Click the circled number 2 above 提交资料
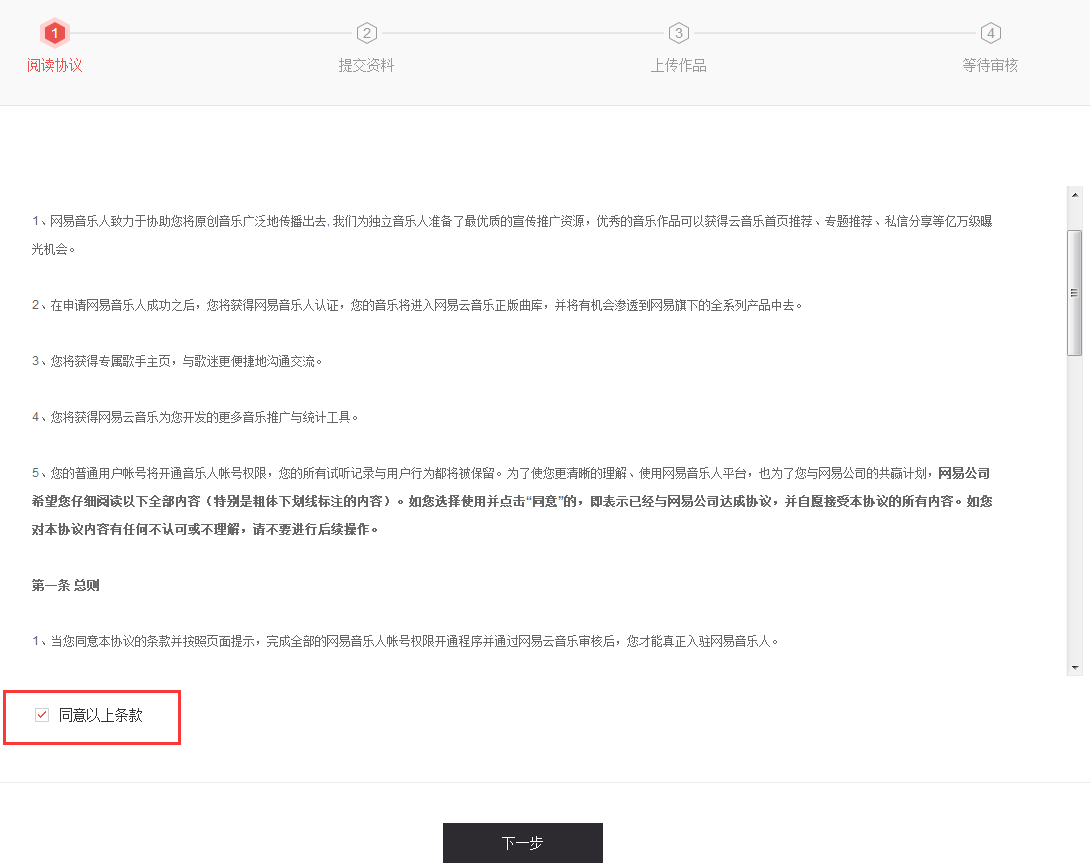The width and height of the screenshot is (1090, 866). 366,33
